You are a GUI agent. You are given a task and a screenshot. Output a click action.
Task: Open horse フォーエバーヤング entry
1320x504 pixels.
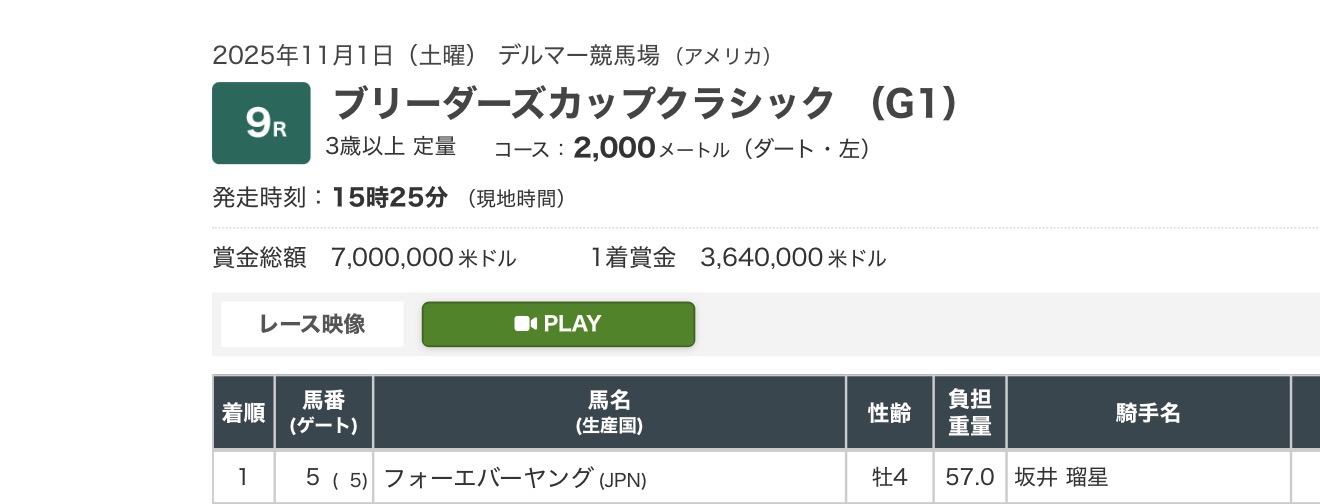(x=489, y=478)
